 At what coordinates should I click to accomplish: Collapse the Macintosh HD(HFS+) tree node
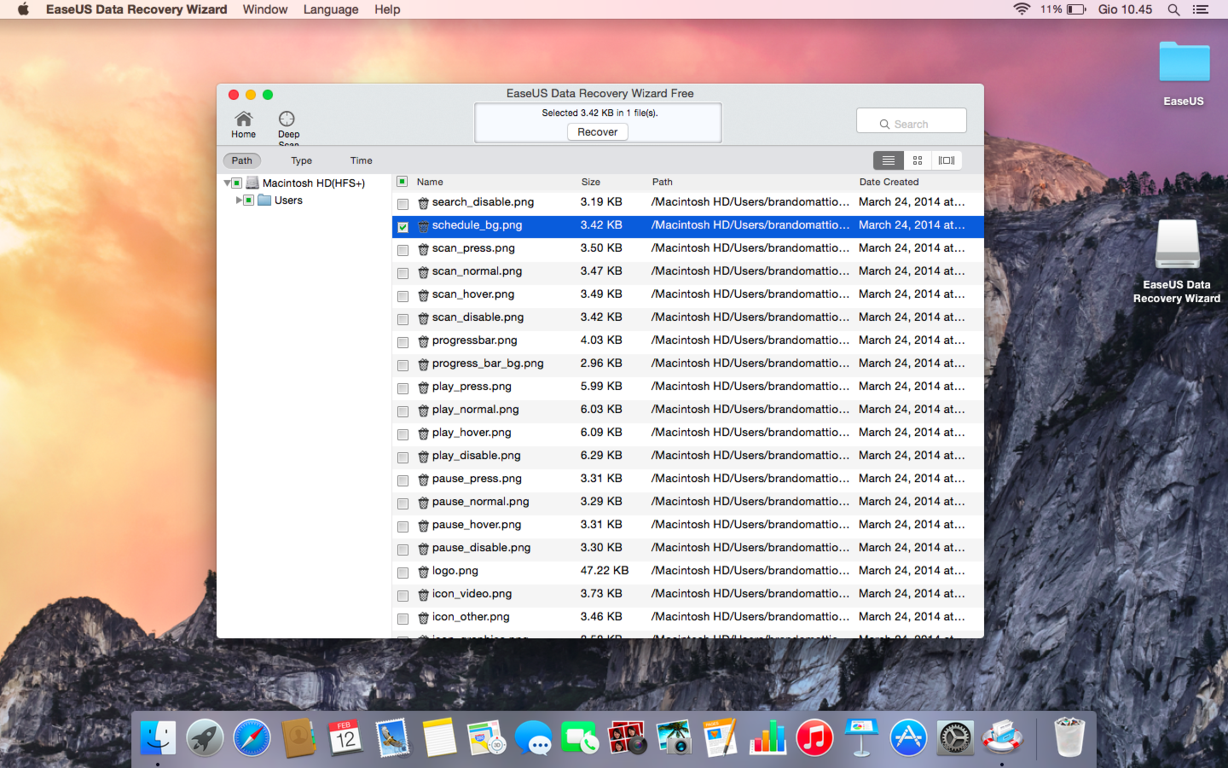click(227, 184)
